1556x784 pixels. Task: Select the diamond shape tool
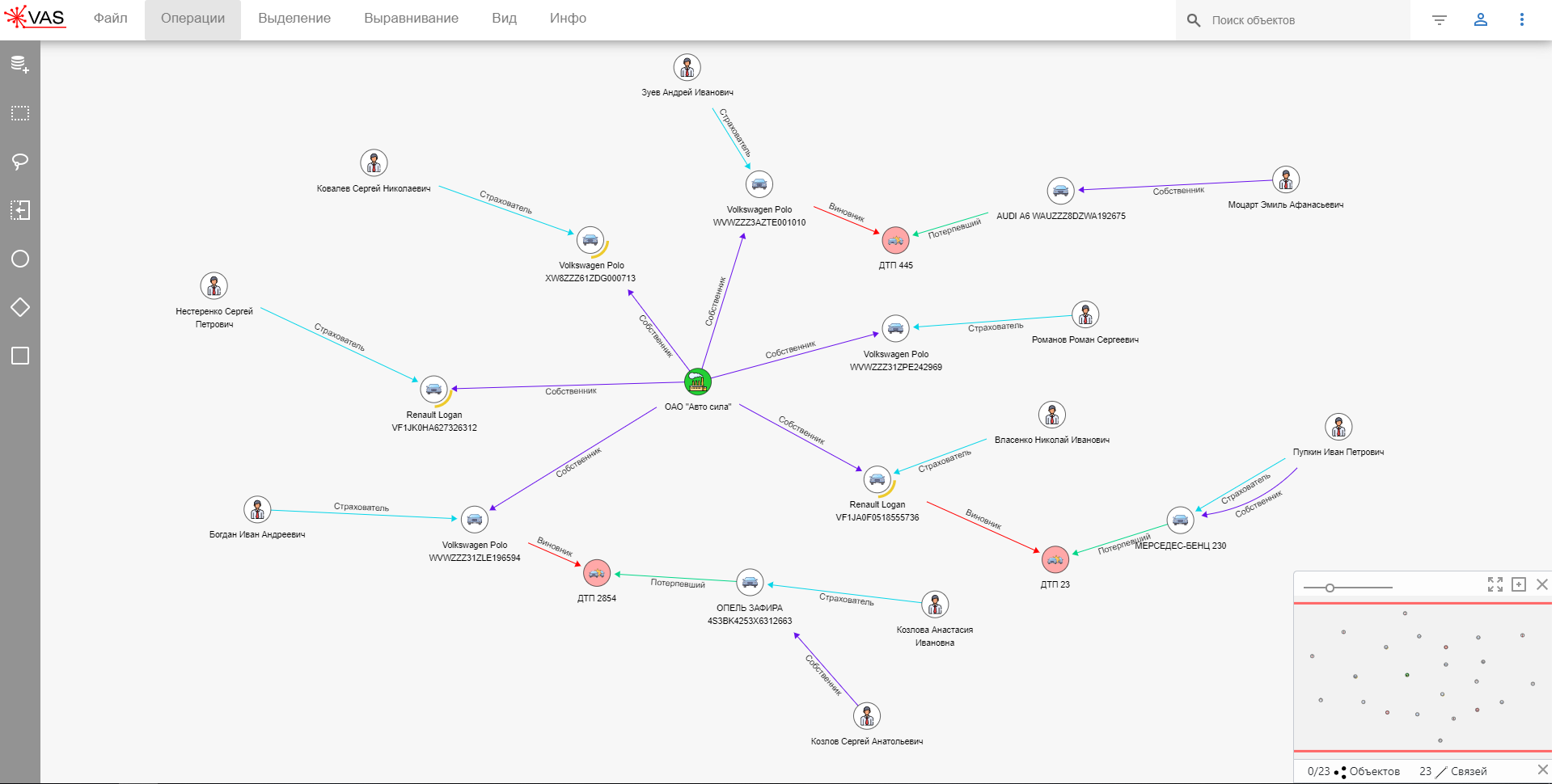tap(20, 307)
